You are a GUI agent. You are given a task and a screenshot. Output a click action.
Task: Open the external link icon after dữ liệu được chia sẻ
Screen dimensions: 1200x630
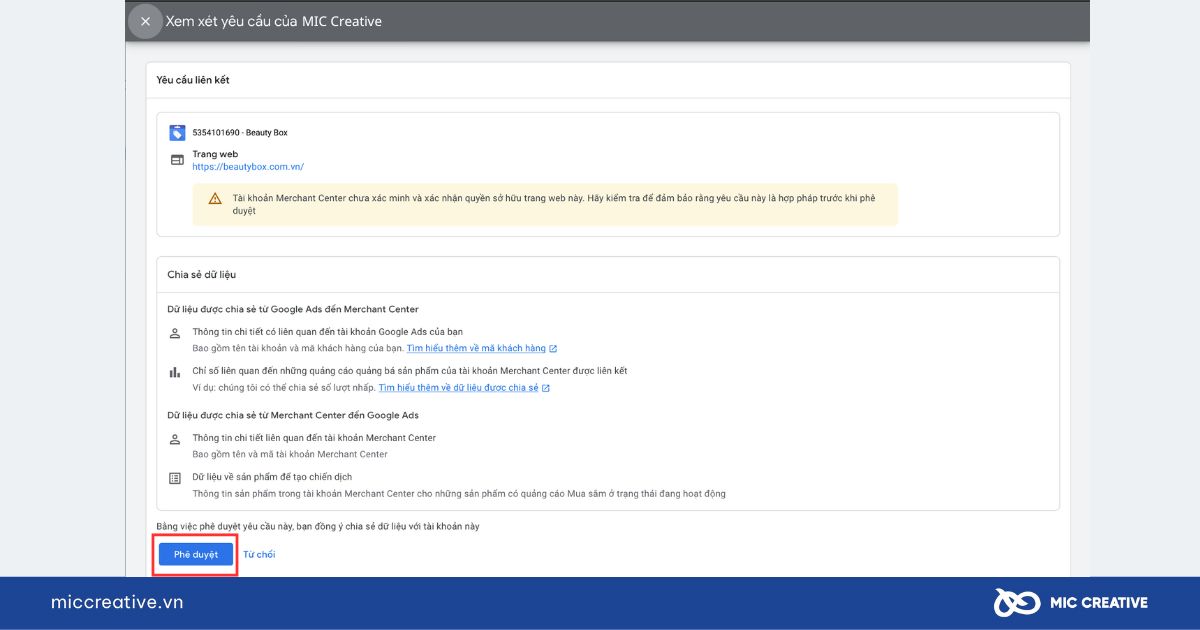tap(546, 388)
